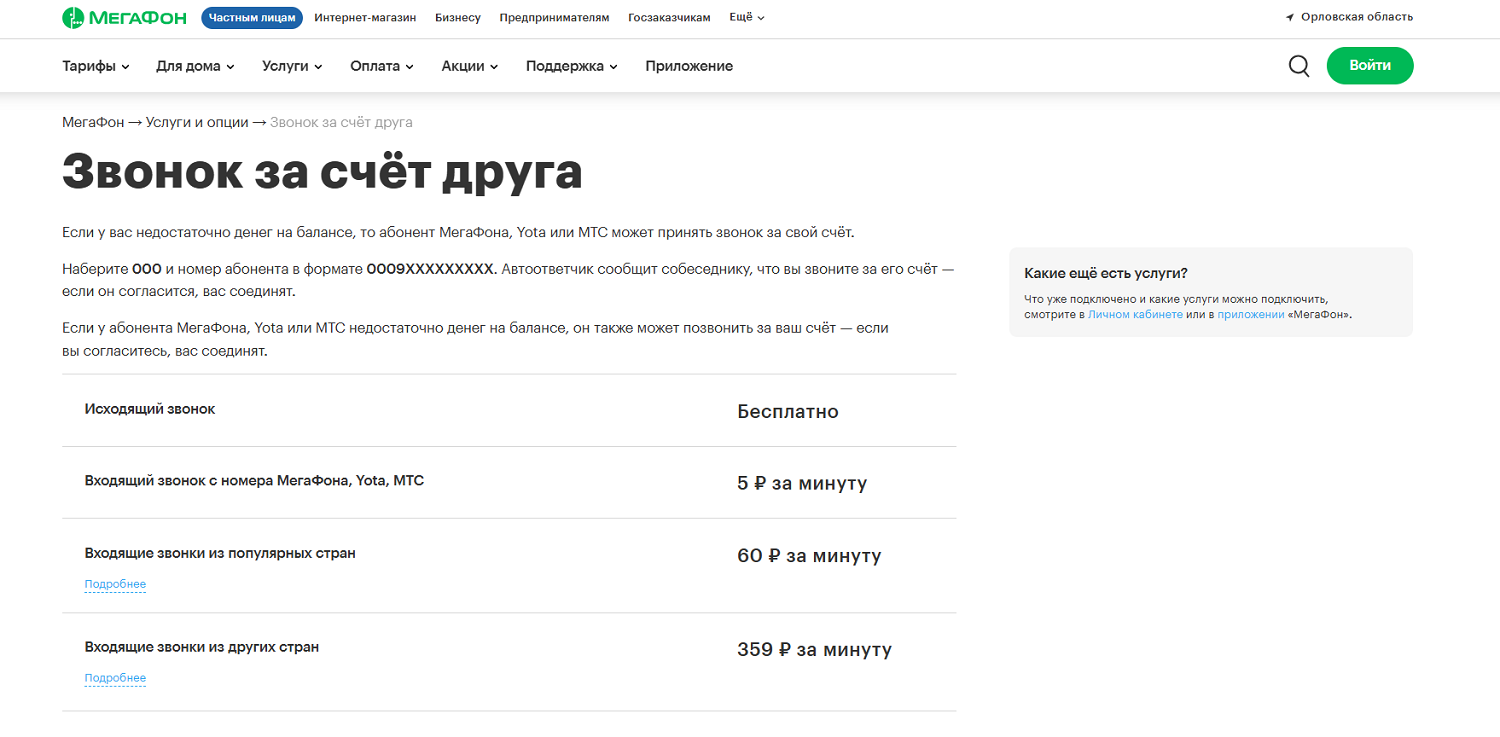Go to МегаФон breadcrumb link
The width and height of the screenshot is (1500, 737).
(x=93, y=122)
